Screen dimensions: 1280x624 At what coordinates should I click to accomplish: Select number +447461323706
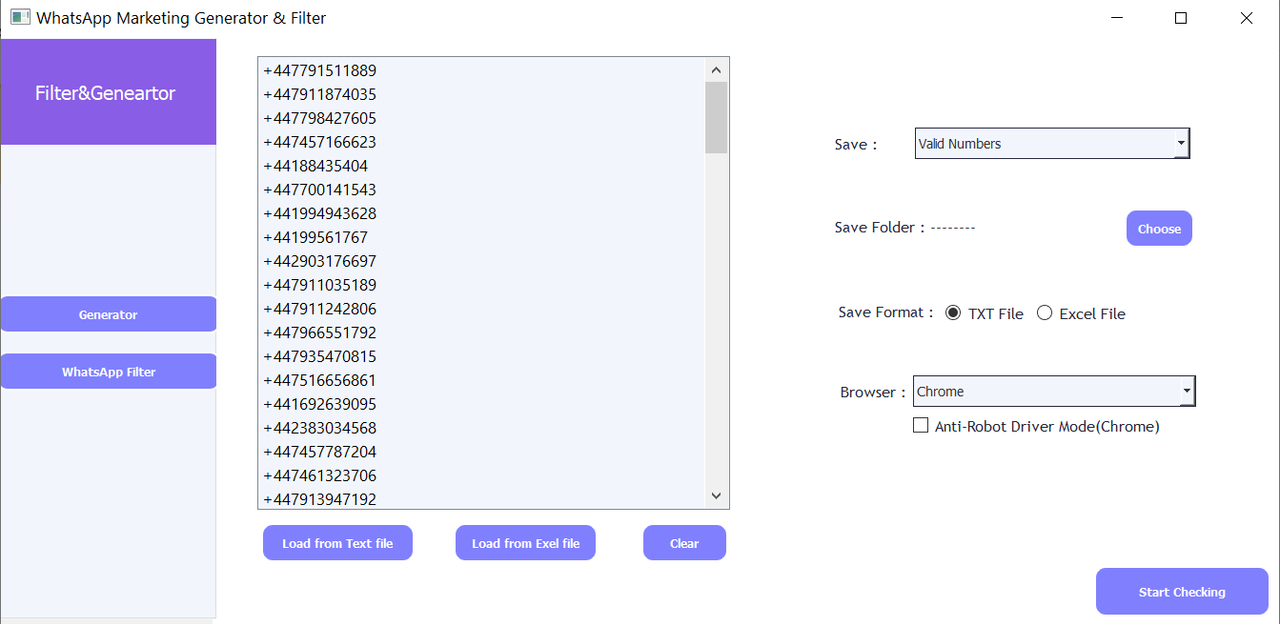320,475
